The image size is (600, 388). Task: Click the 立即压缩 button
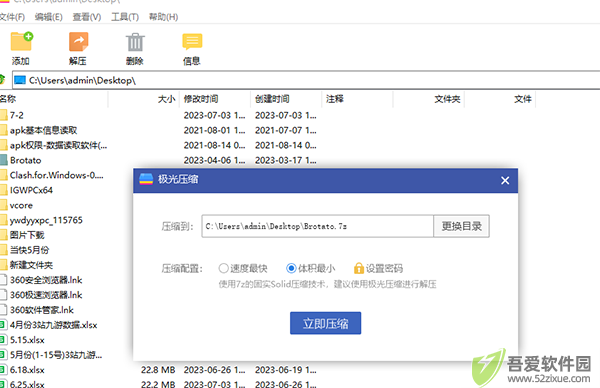(325, 323)
